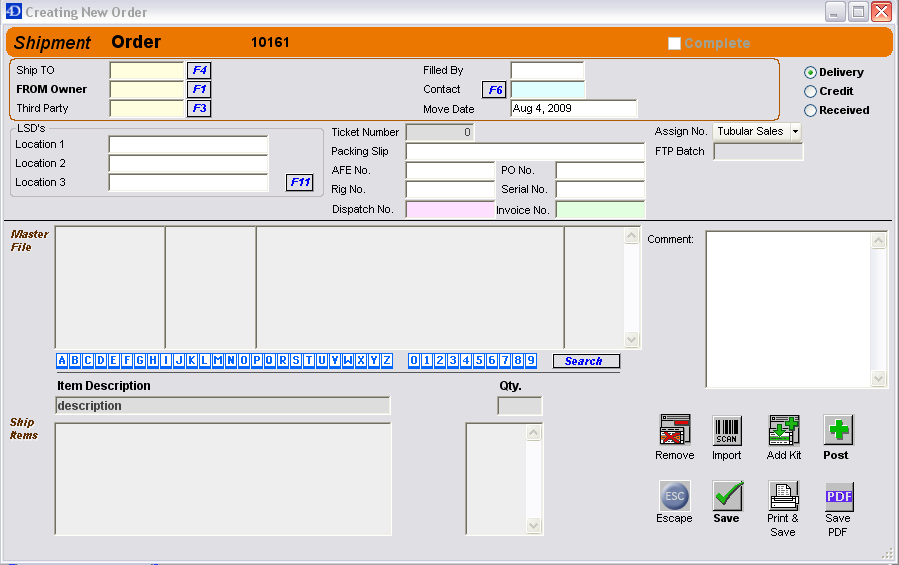Click Comment box scroll down arrow

879,378
